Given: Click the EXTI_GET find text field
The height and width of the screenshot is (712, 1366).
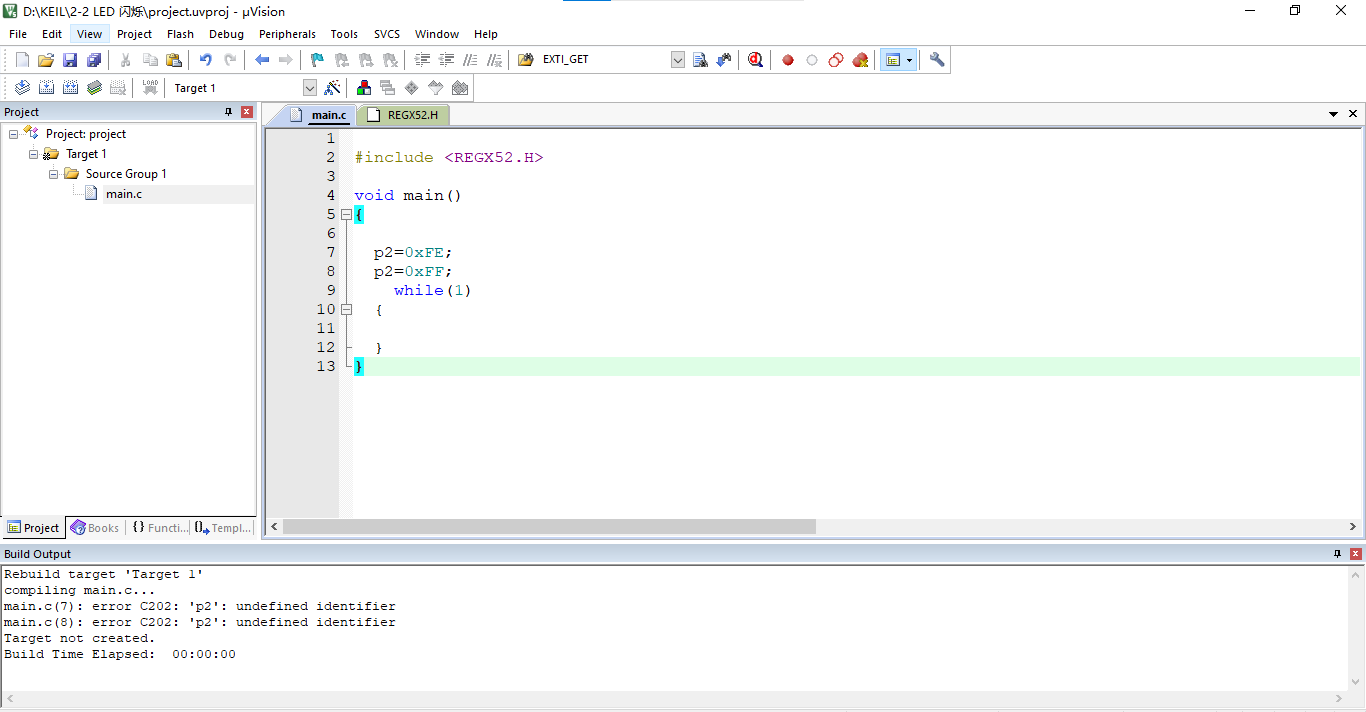Looking at the screenshot, I should coord(604,60).
